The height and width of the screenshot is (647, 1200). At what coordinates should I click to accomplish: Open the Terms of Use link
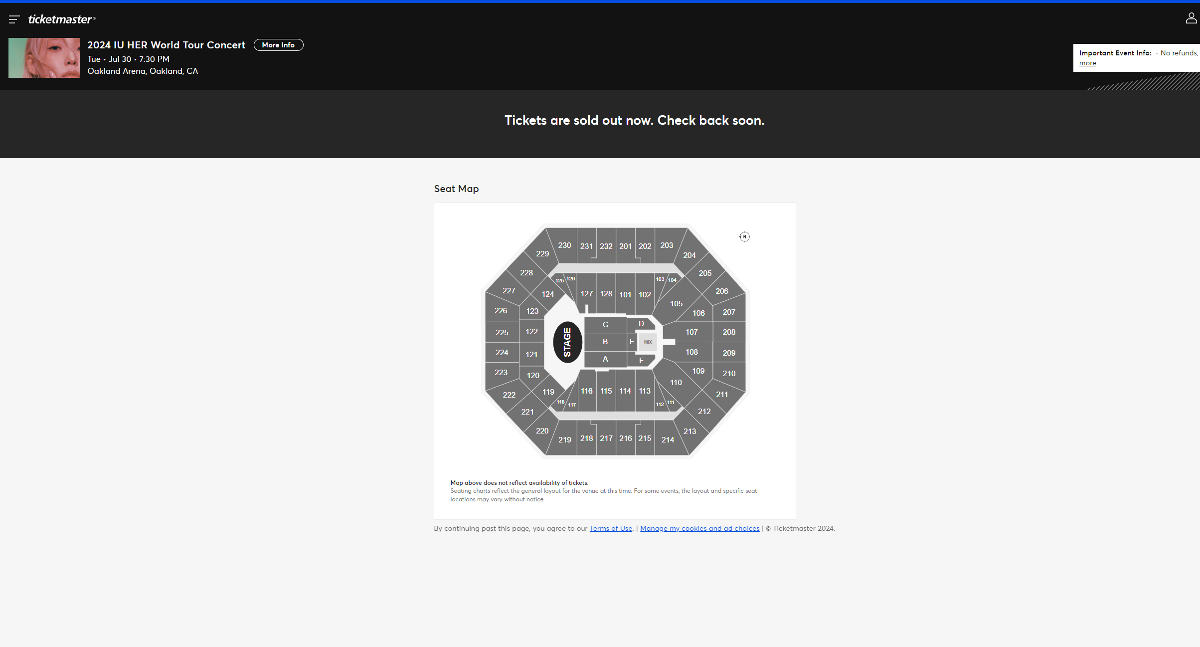click(611, 528)
